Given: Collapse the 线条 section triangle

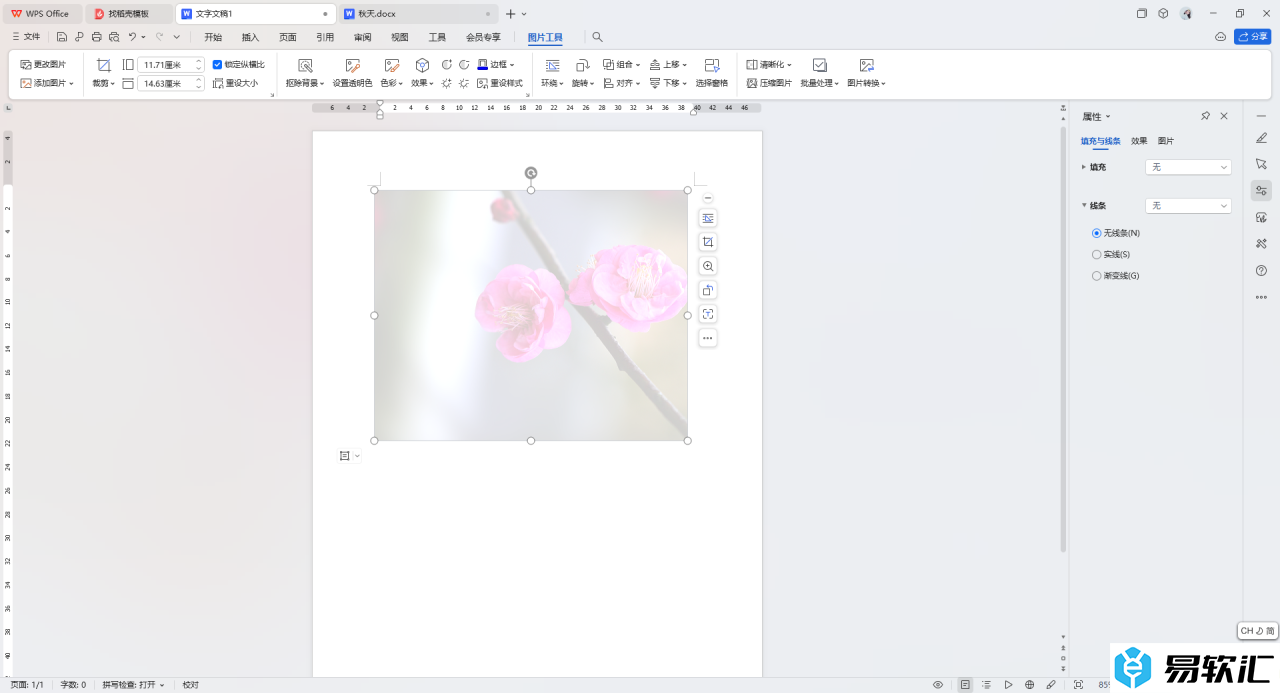Looking at the screenshot, I should click(1084, 205).
